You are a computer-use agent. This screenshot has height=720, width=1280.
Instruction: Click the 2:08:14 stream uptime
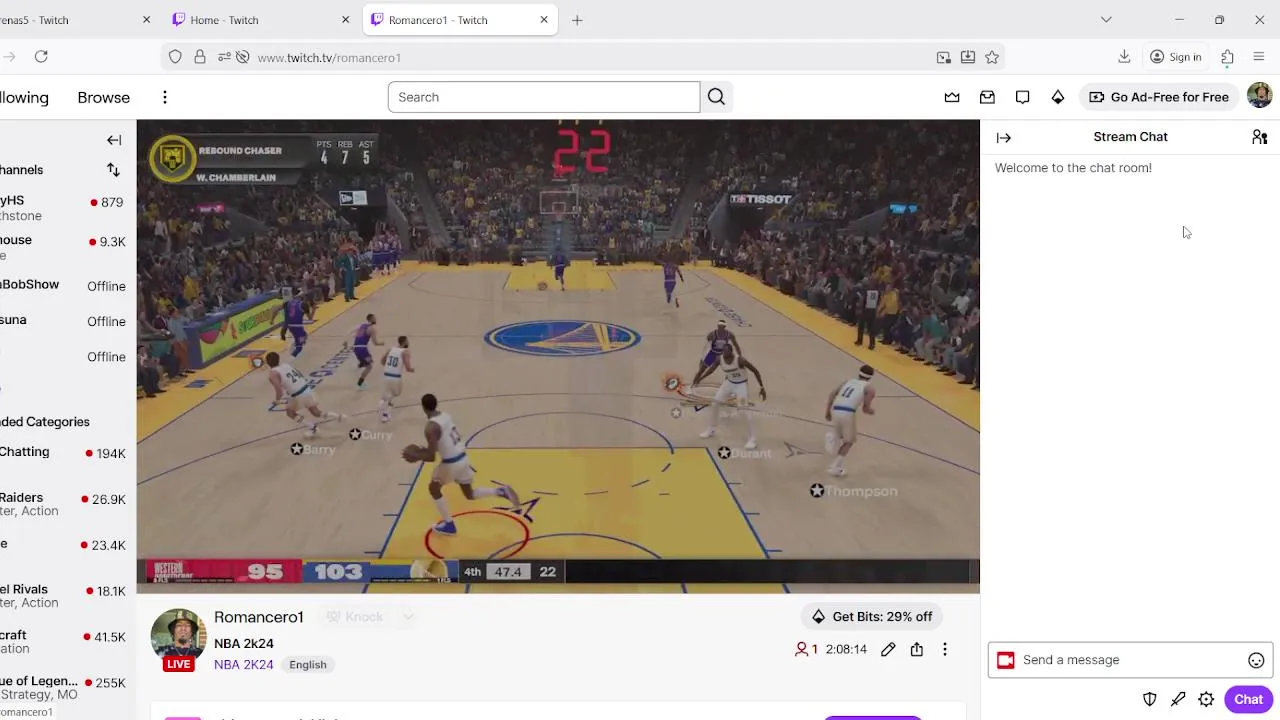coord(846,650)
